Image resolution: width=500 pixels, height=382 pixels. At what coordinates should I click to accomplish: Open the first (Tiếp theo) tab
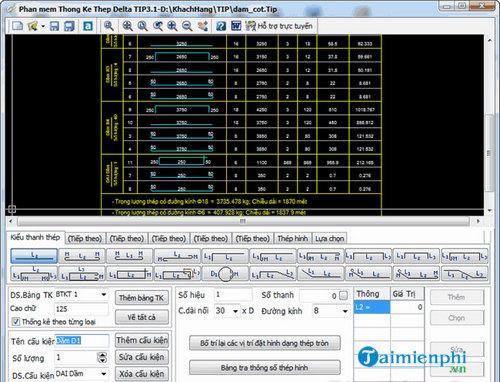pyautogui.click(x=85, y=239)
